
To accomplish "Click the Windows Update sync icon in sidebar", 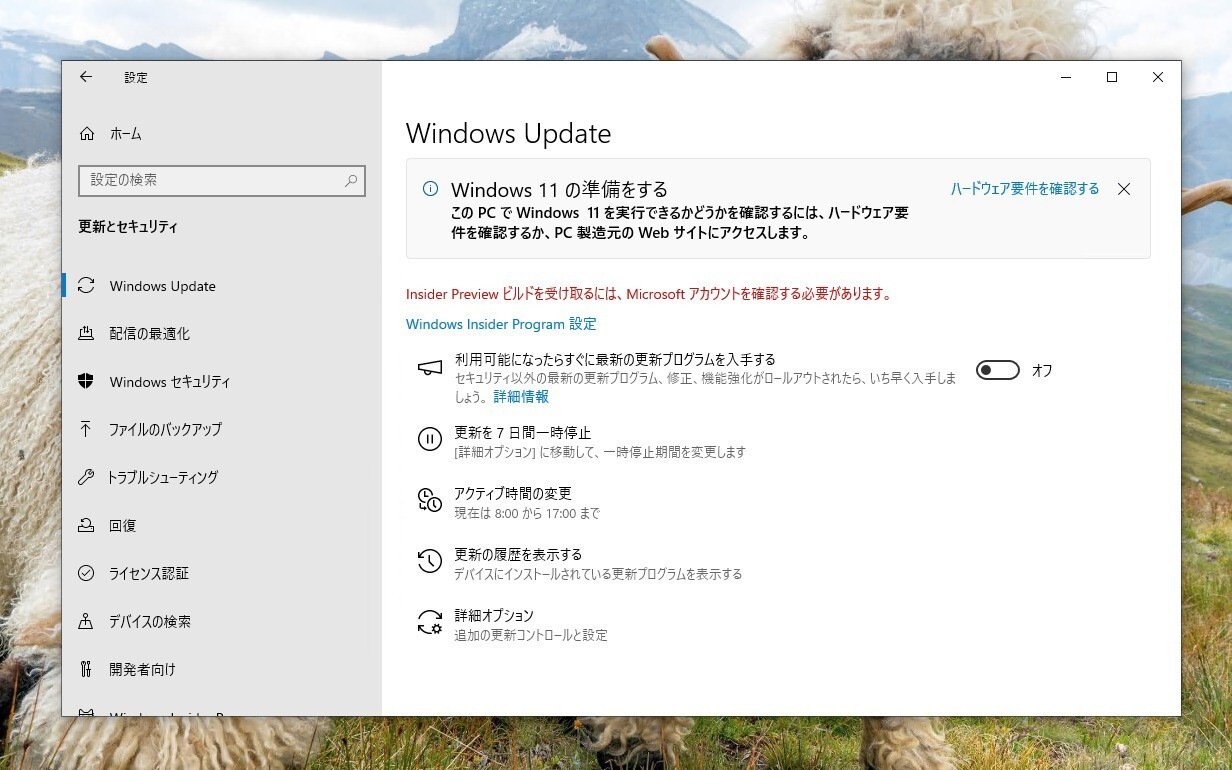I will (87, 286).
